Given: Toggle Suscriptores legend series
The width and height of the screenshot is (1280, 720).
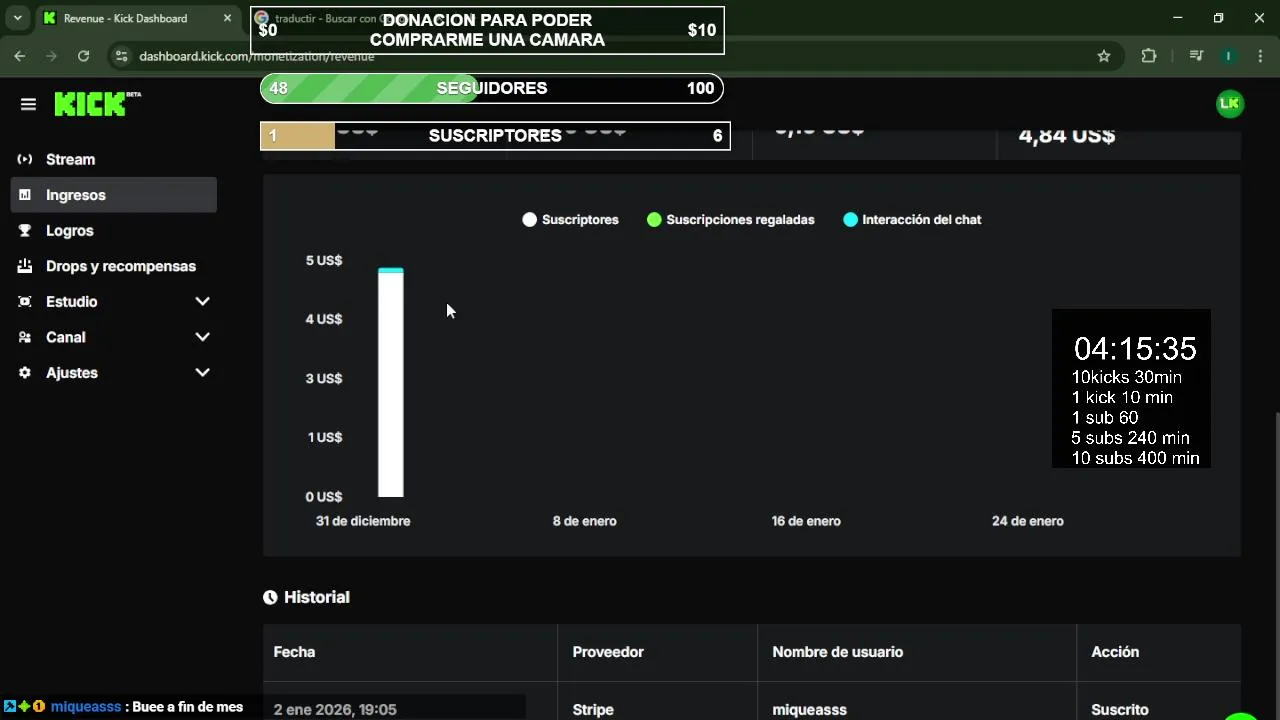Looking at the screenshot, I should click(x=570, y=219).
